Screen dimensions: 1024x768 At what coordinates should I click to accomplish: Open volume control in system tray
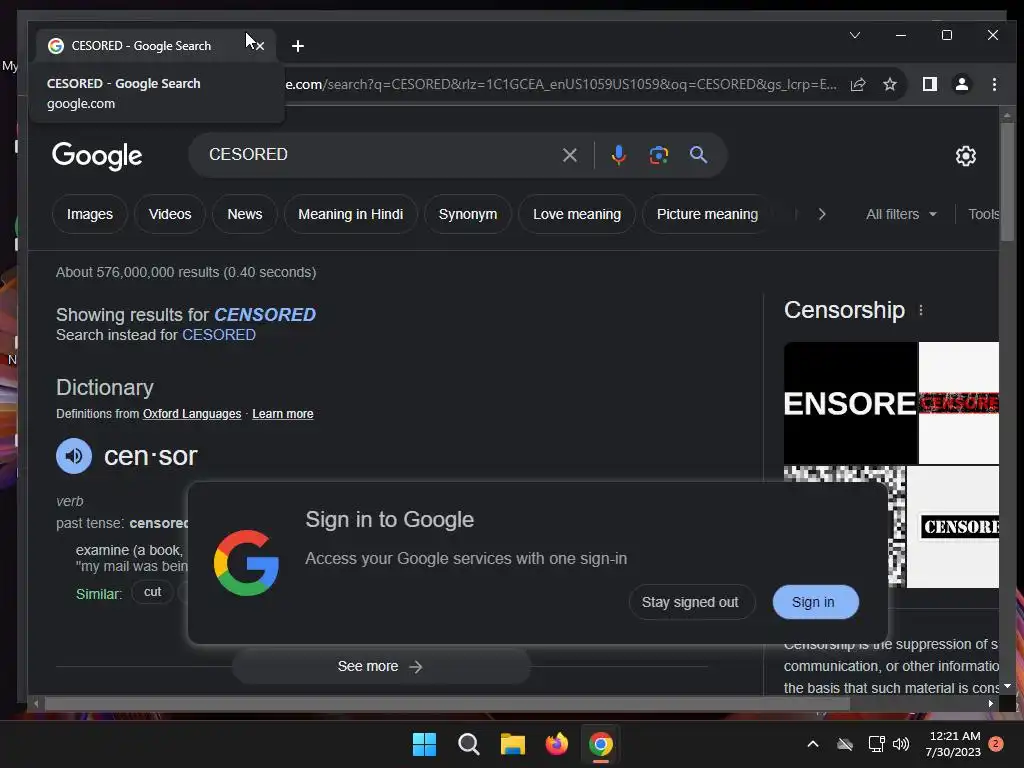click(x=901, y=744)
